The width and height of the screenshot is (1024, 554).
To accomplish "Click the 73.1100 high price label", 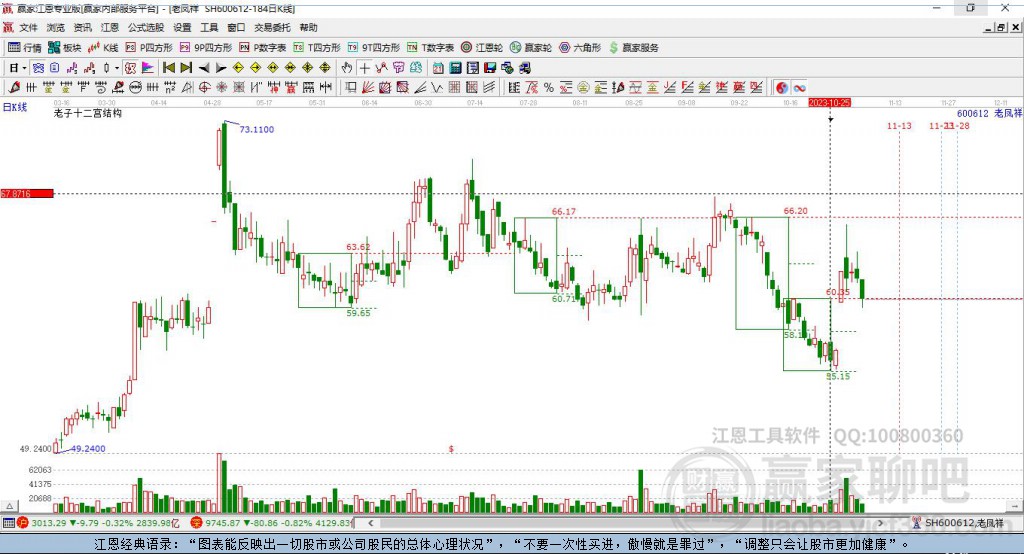I will [257, 129].
